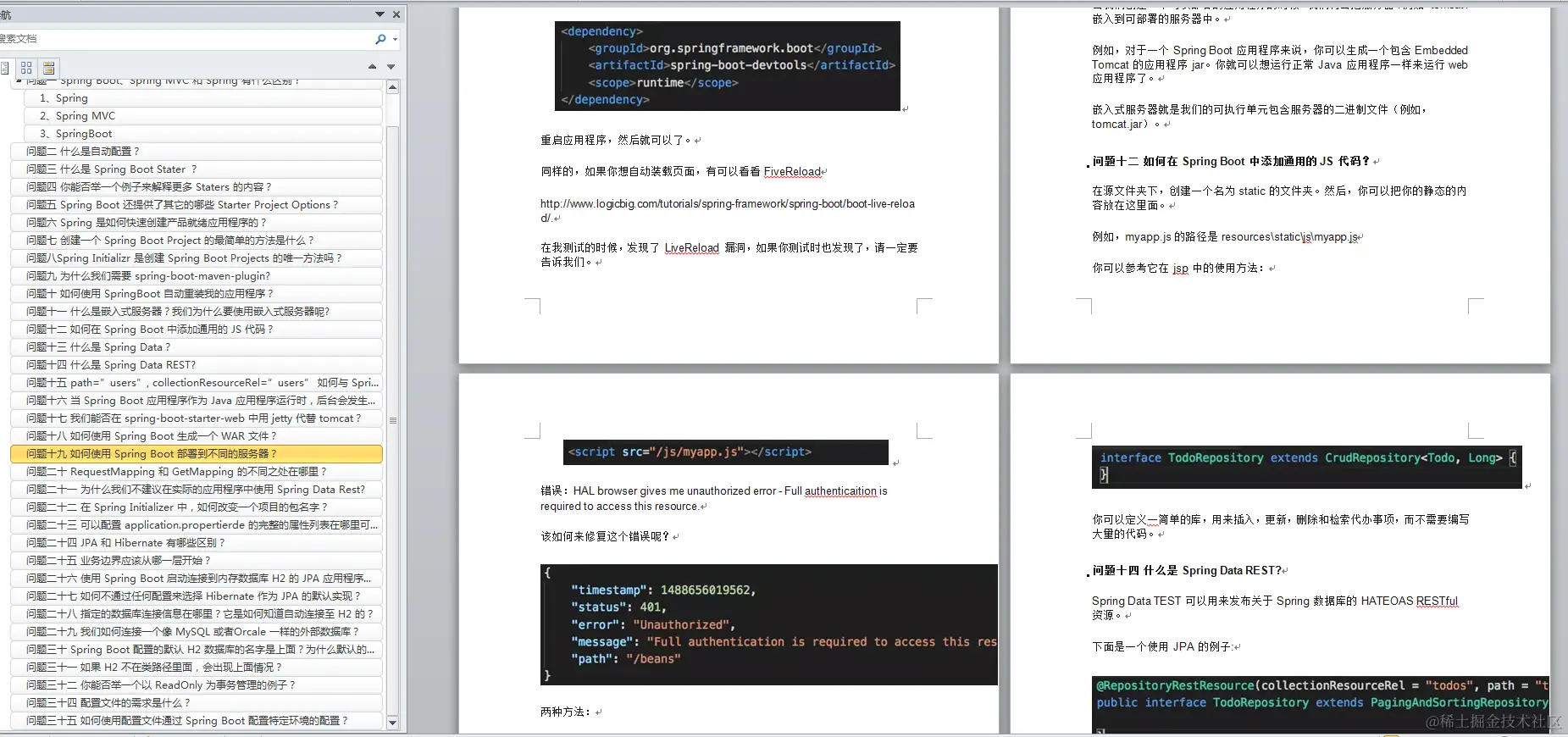The image size is (1568, 737).
Task: Click navigation pane scrollbar thumb
Action: 392,419
